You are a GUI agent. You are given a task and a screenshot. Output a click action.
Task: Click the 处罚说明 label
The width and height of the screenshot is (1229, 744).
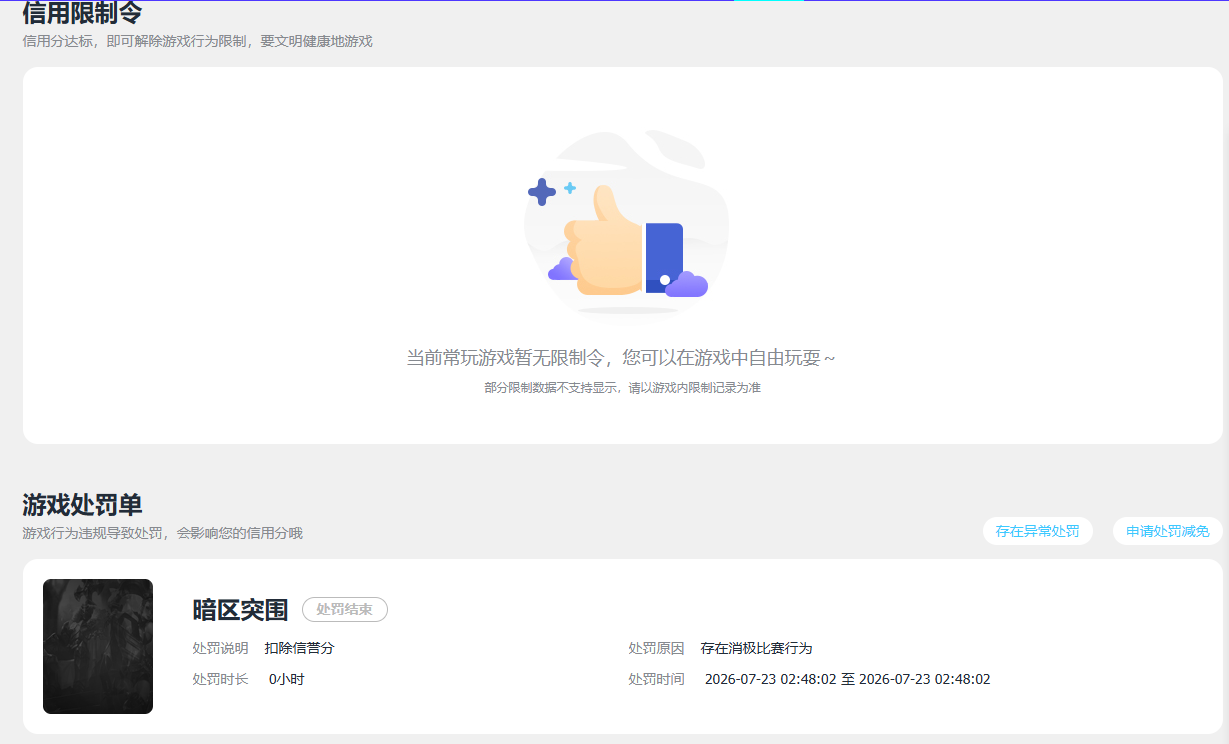click(220, 648)
